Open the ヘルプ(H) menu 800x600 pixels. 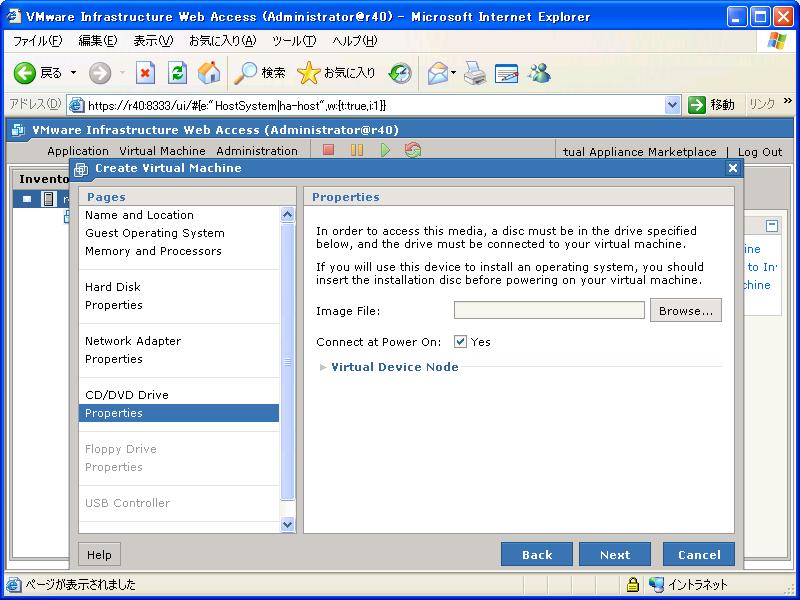[355, 41]
